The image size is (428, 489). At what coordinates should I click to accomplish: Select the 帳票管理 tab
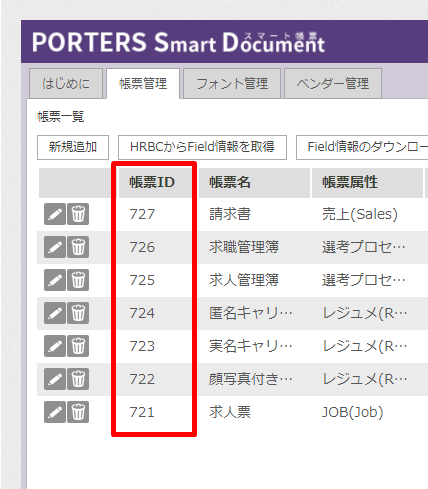pos(143,83)
